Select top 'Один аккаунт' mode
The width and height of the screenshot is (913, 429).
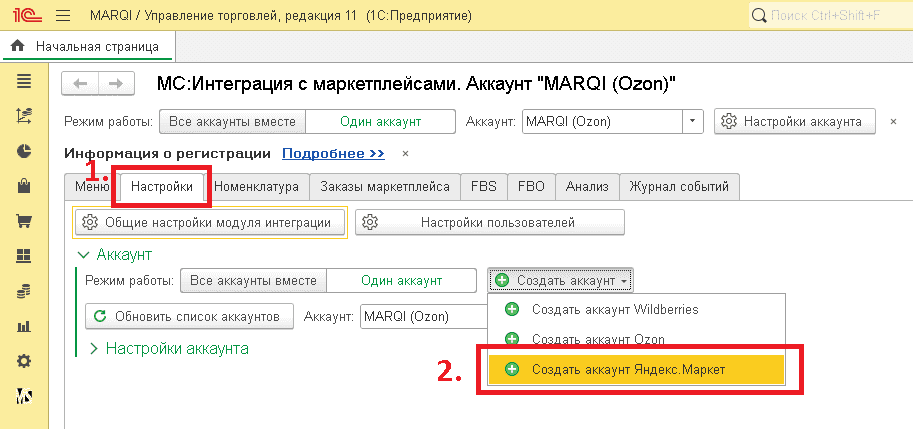(x=380, y=122)
